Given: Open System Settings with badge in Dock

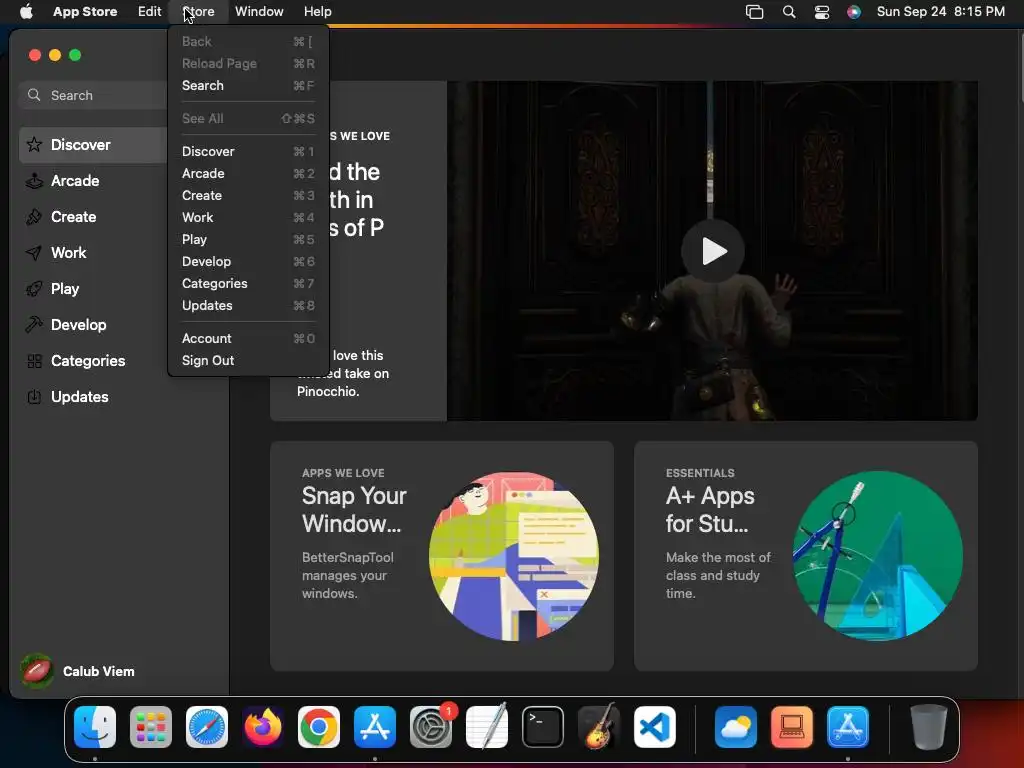Looking at the screenshot, I should (431, 727).
